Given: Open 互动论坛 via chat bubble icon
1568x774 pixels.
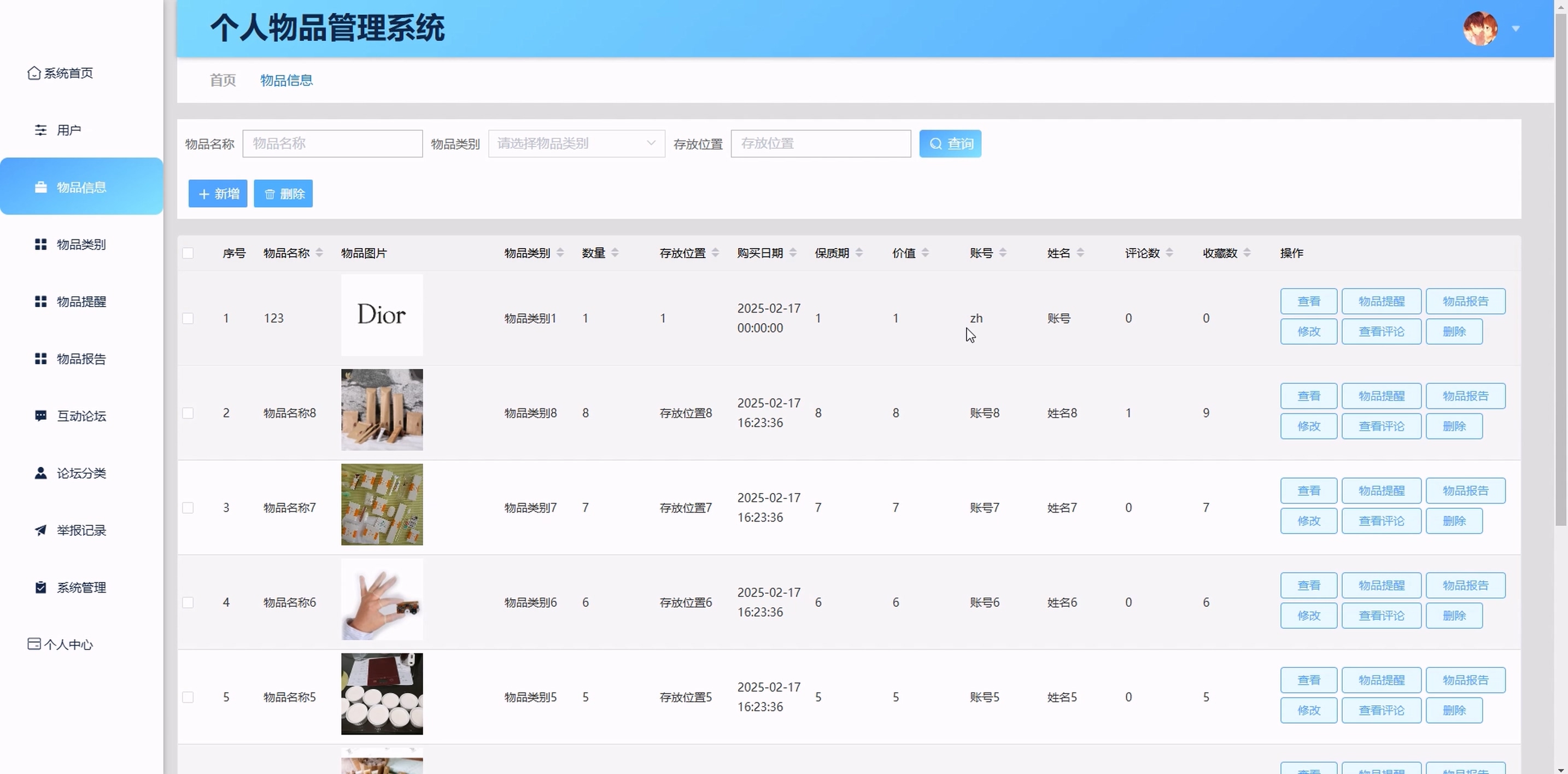Looking at the screenshot, I should pos(40,416).
